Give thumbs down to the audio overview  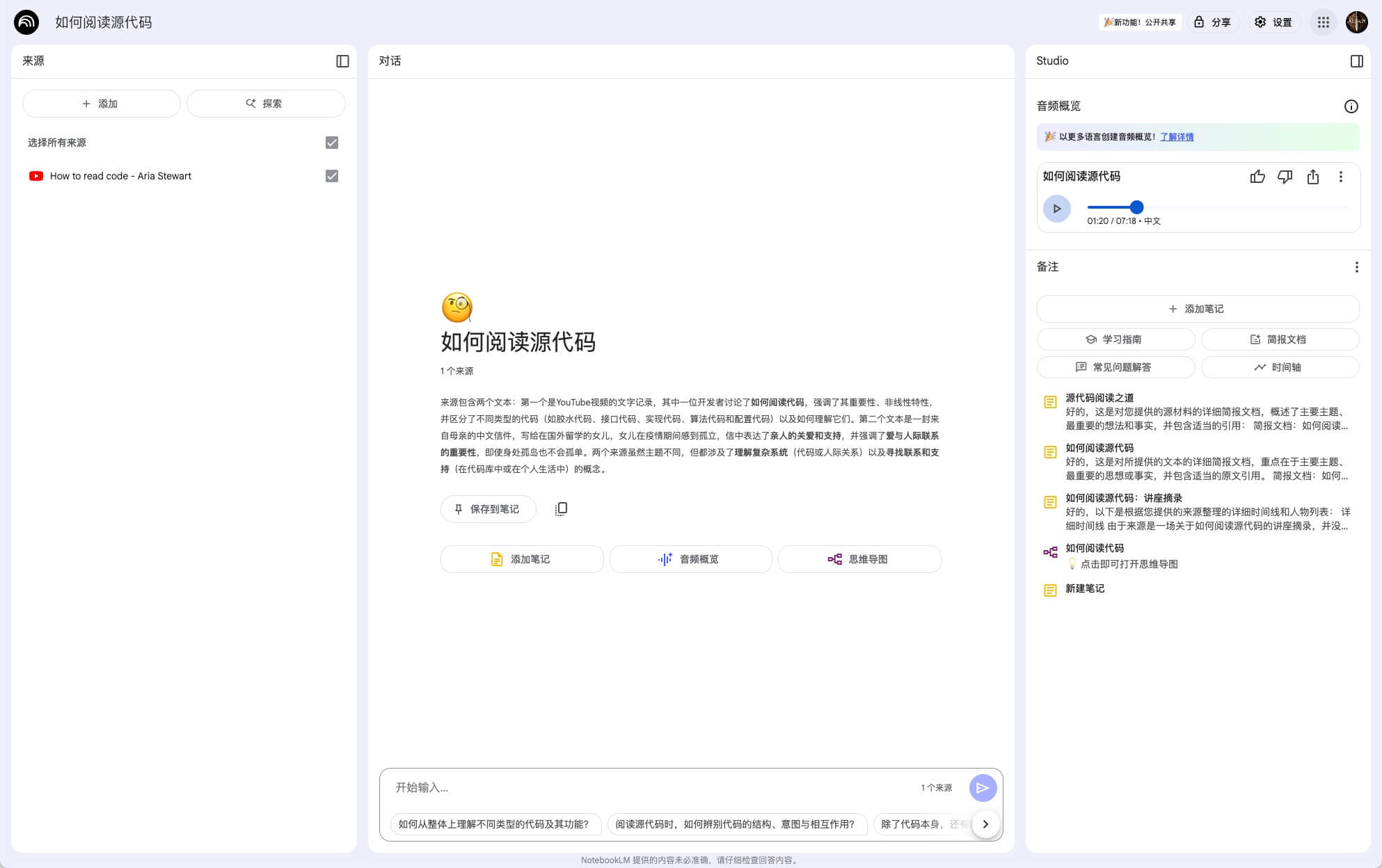coord(1285,177)
